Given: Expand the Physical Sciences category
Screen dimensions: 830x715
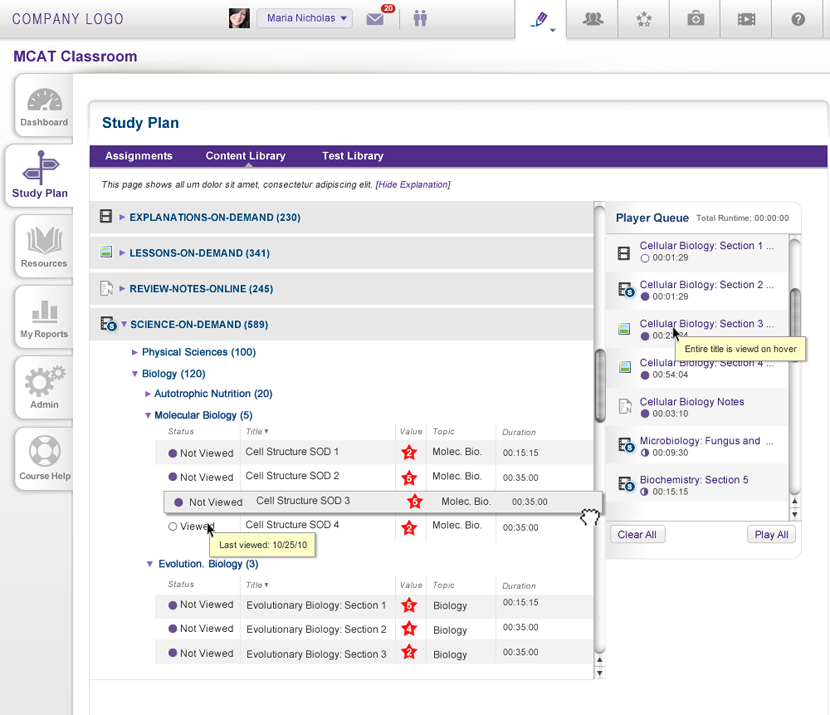Looking at the screenshot, I should pyautogui.click(x=136, y=352).
